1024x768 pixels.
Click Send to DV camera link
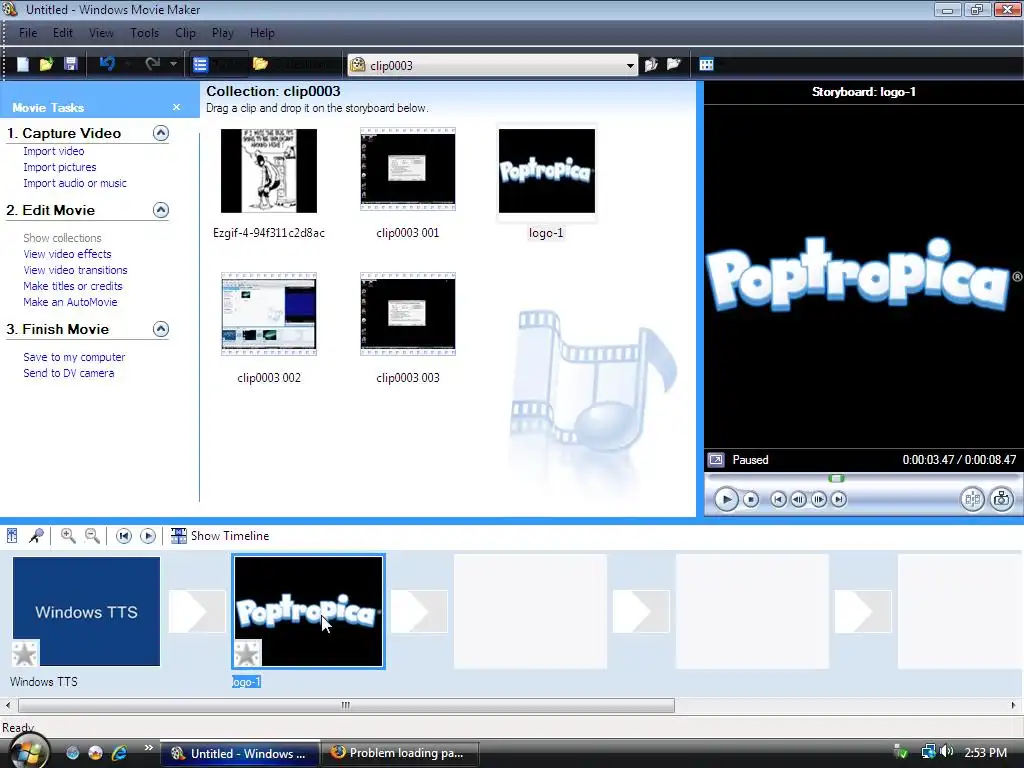click(69, 373)
